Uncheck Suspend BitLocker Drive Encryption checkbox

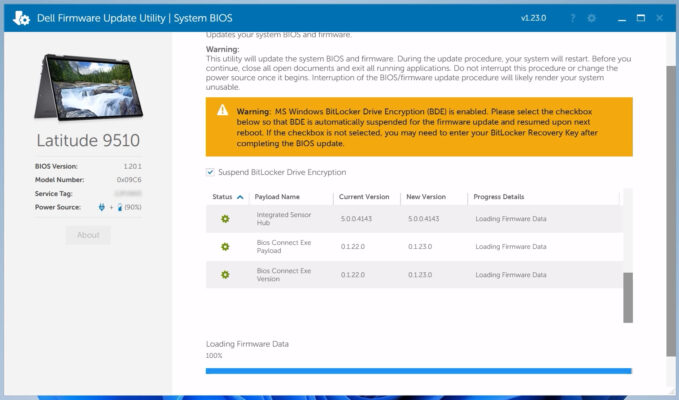[x=210, y=172]
